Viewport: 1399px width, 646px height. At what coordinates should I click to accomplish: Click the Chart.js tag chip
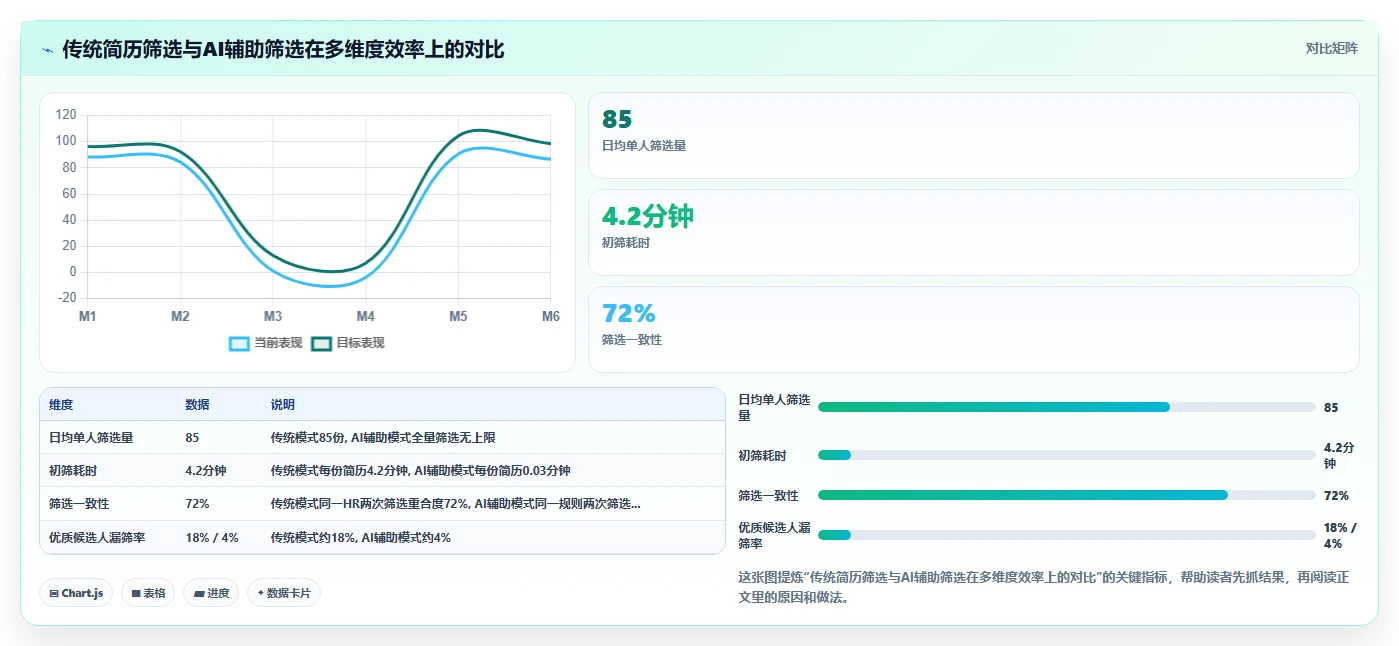76,593
